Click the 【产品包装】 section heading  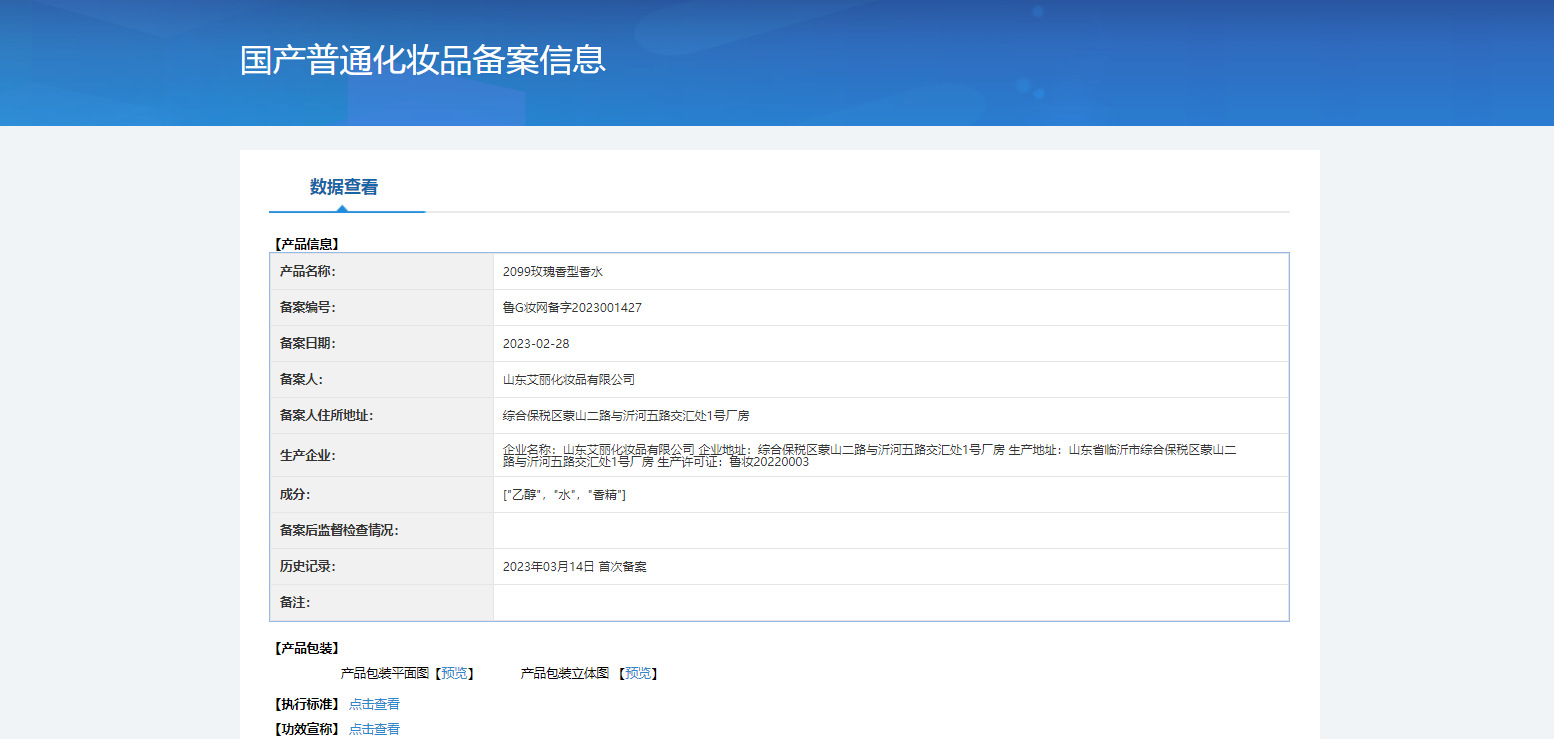pyautogui.click(x=307, y=648)
